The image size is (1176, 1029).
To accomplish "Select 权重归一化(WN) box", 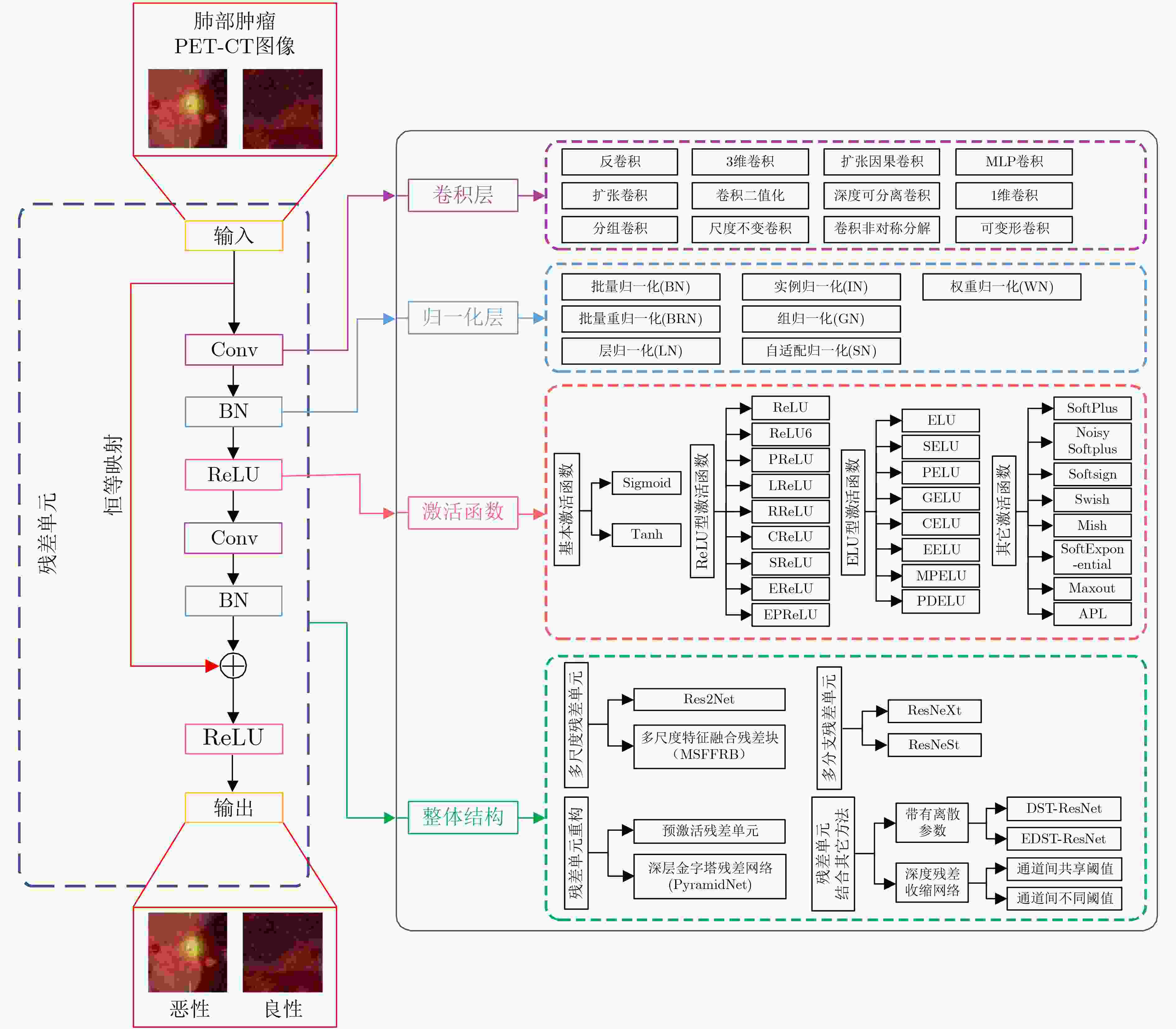I will tap(1001, 287).
